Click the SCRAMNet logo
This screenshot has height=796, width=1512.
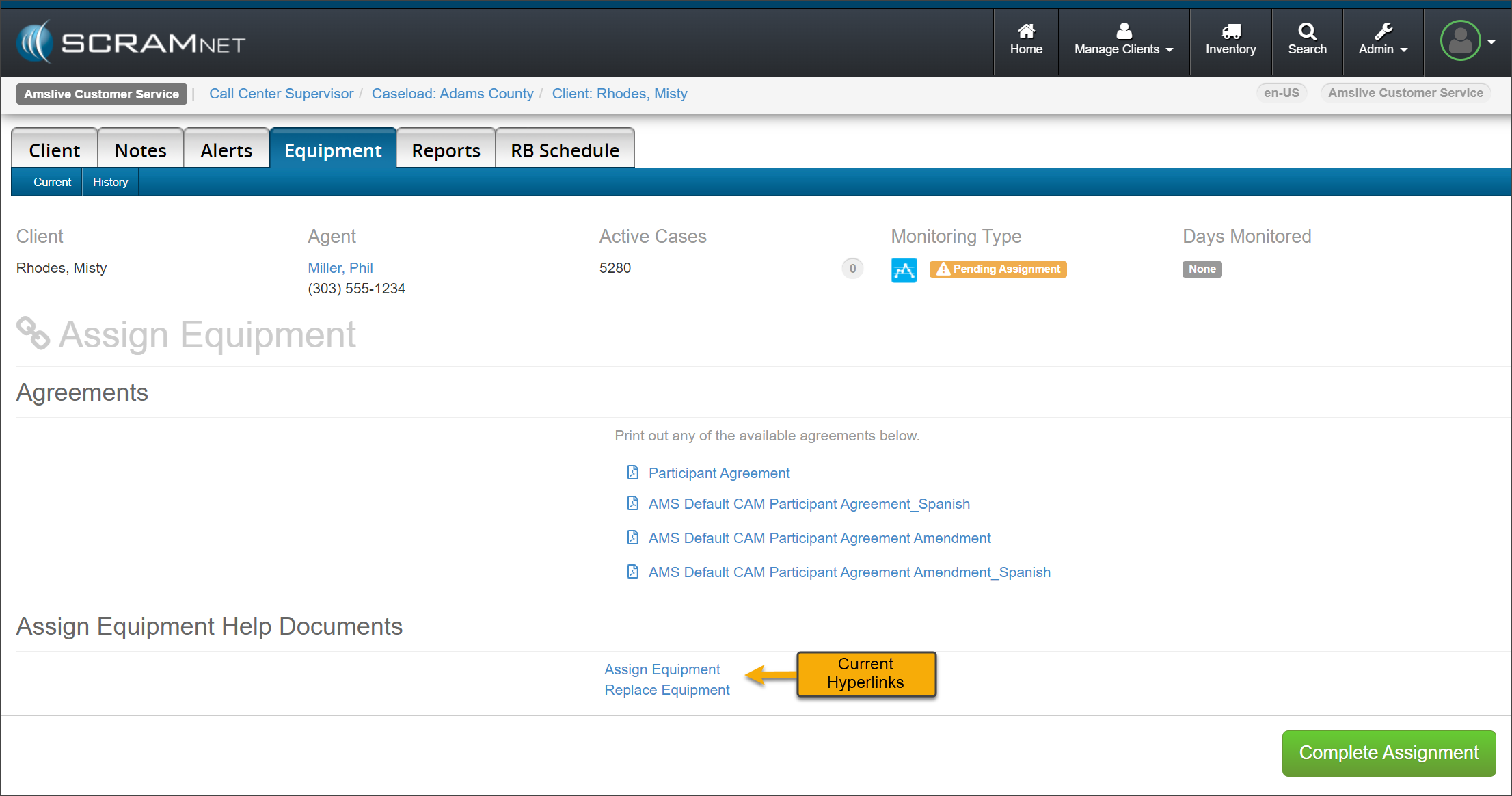[130, 43]
